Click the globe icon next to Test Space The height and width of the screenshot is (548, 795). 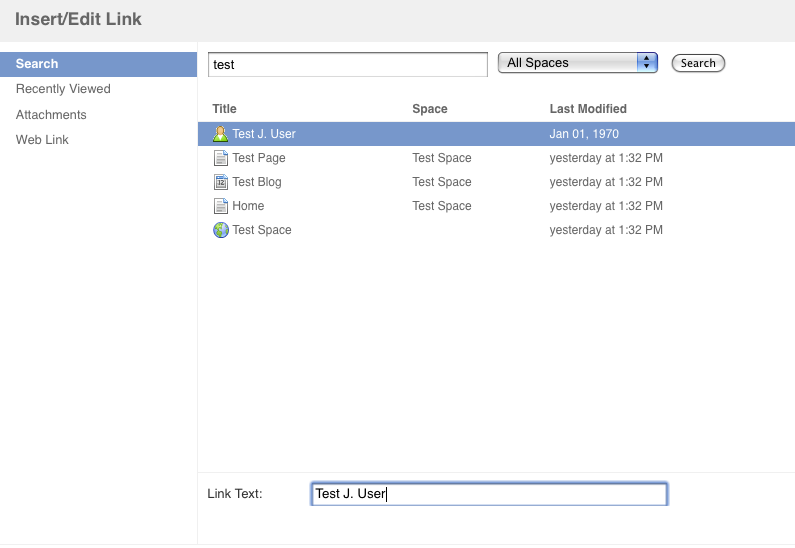[221, 230]
